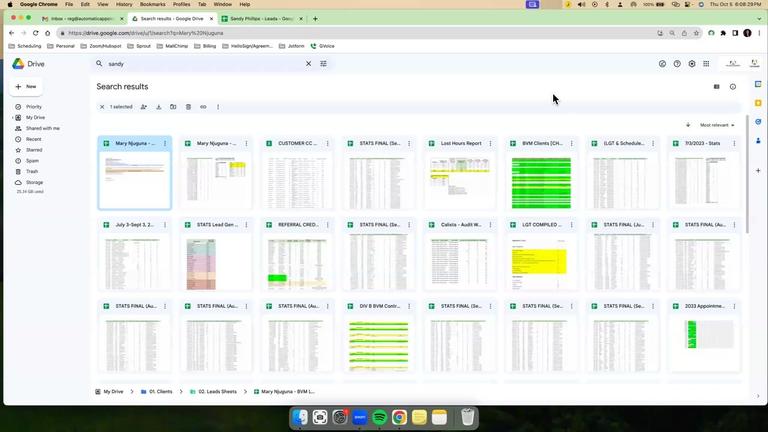Select the Lost Hours Report thumbnail
Viewport: 768px width, 432px height.
[460, 180]
